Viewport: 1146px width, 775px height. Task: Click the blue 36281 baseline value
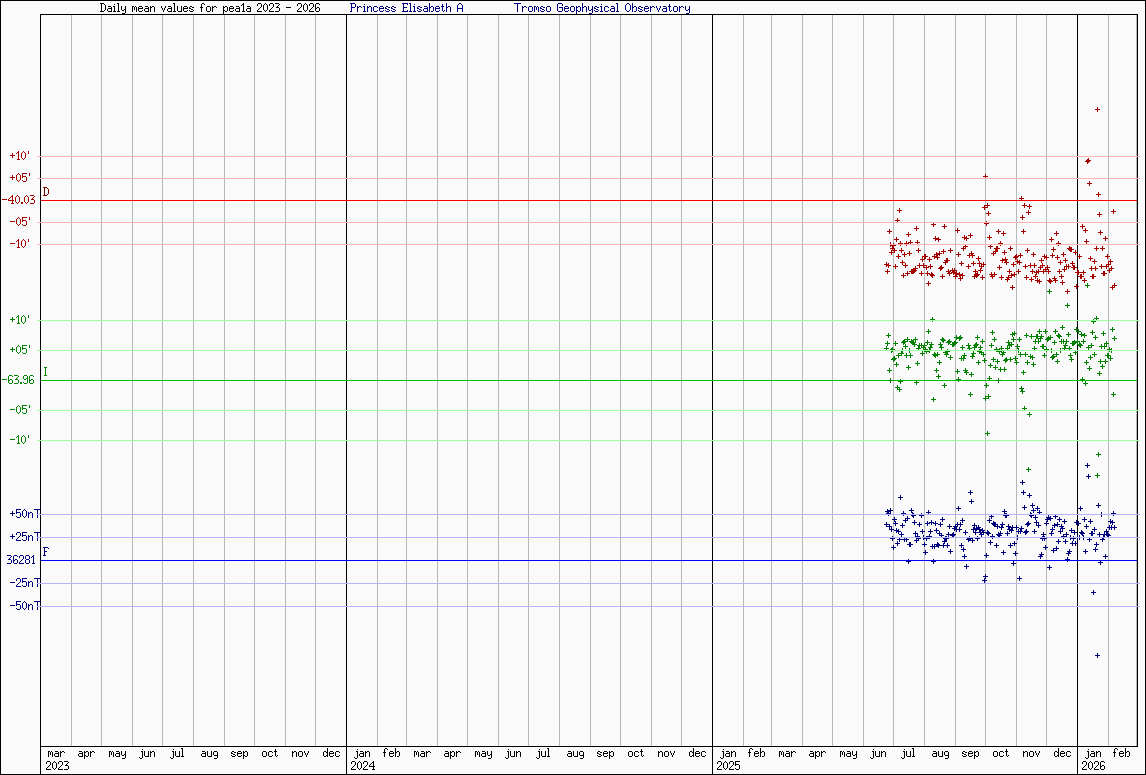(20, 560)
